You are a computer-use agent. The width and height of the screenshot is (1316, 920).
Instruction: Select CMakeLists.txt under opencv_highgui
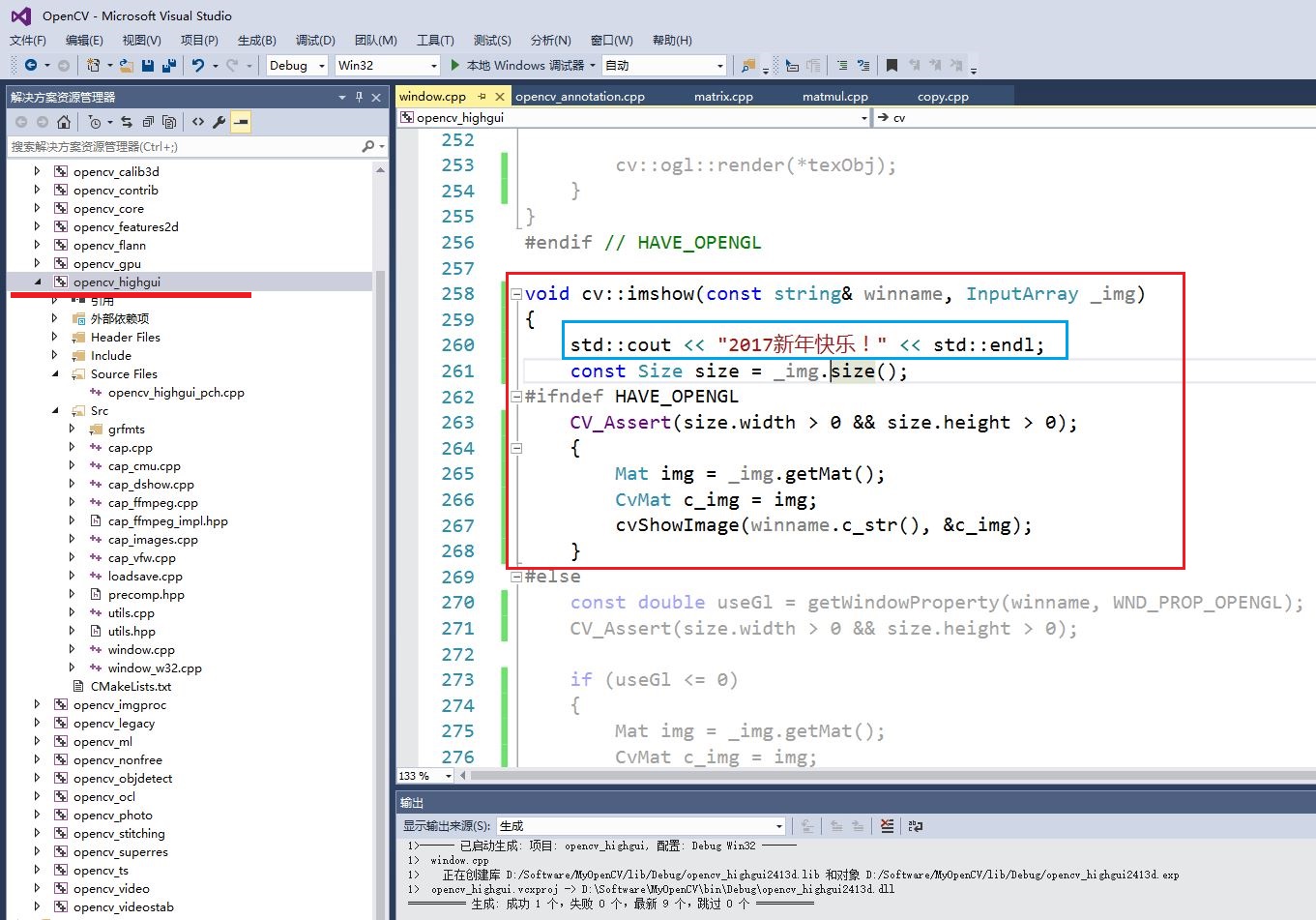pos(131,687)
